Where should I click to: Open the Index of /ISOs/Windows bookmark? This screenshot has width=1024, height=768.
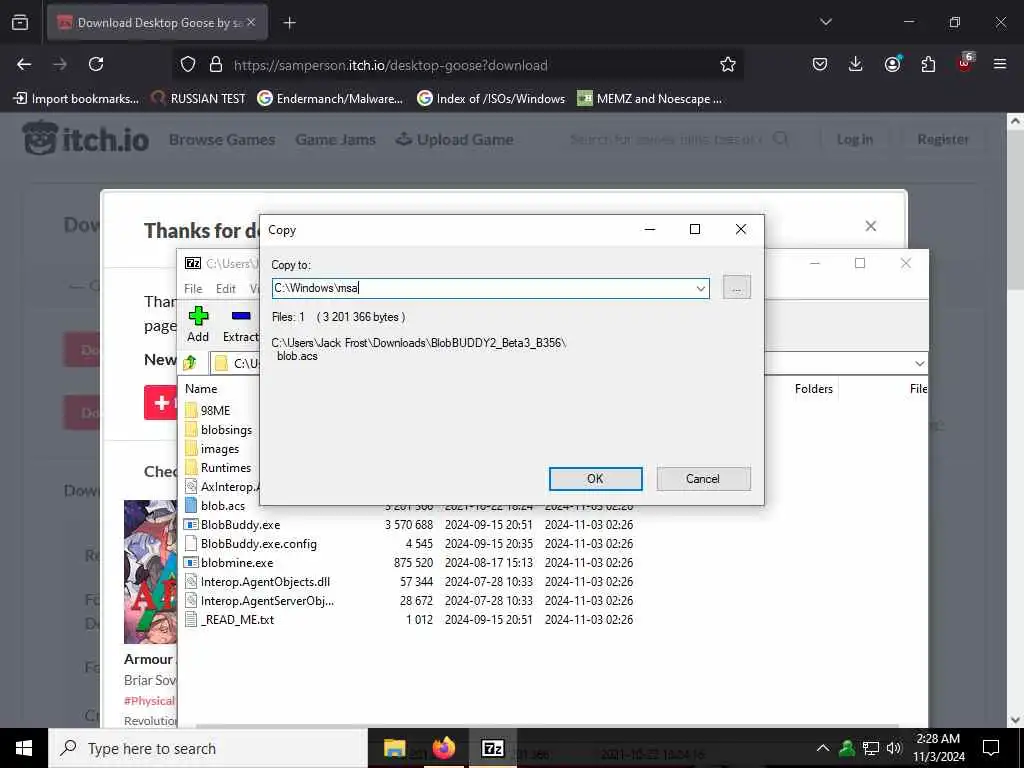tap(491, 99)
